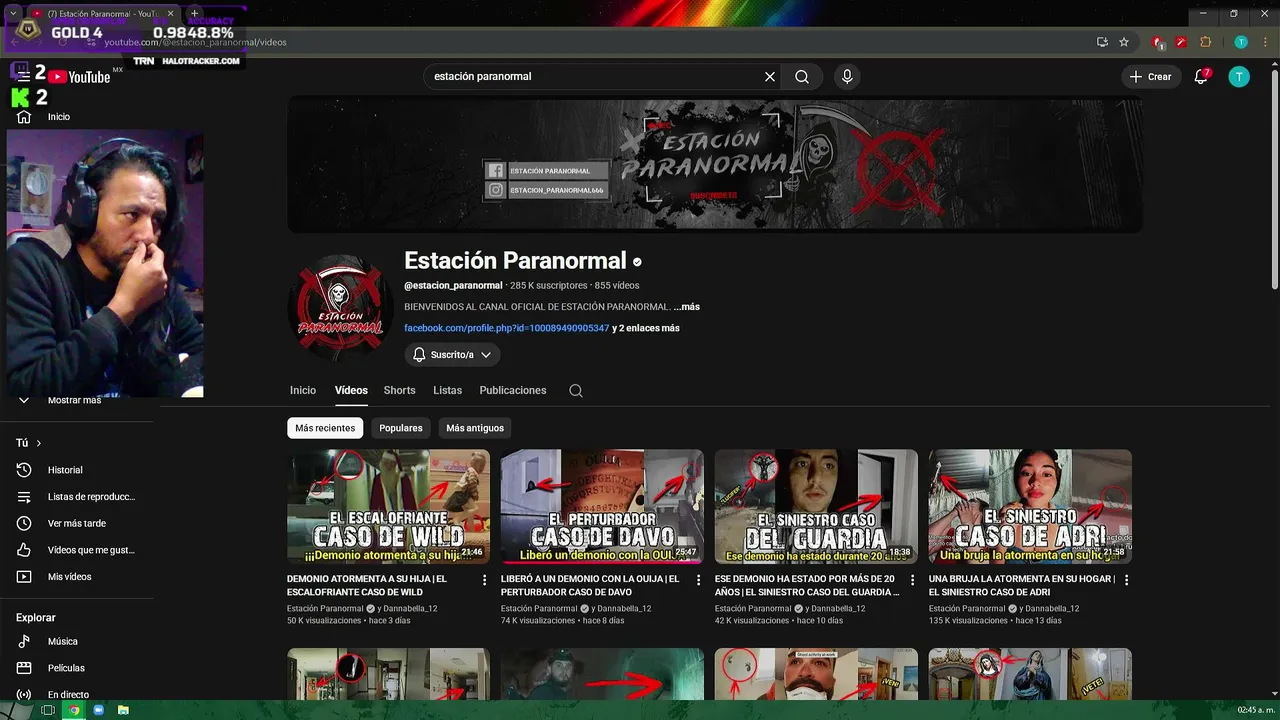Search within channel using magnifier icon
The width and height of the screenshot is (1280, 720).
[x=576, y=391]
